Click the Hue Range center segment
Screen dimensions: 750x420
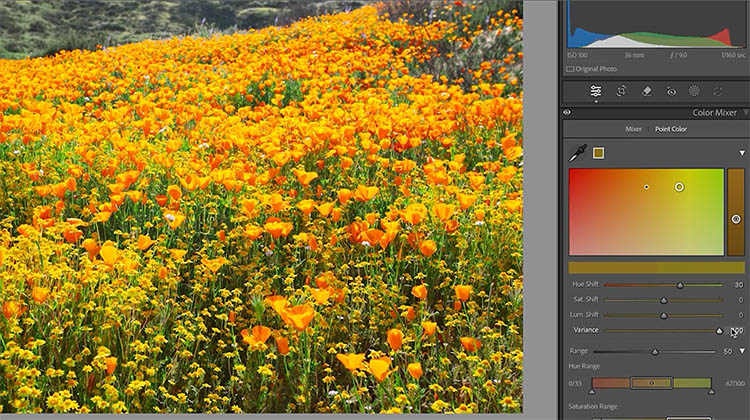(x=651, y=383)
